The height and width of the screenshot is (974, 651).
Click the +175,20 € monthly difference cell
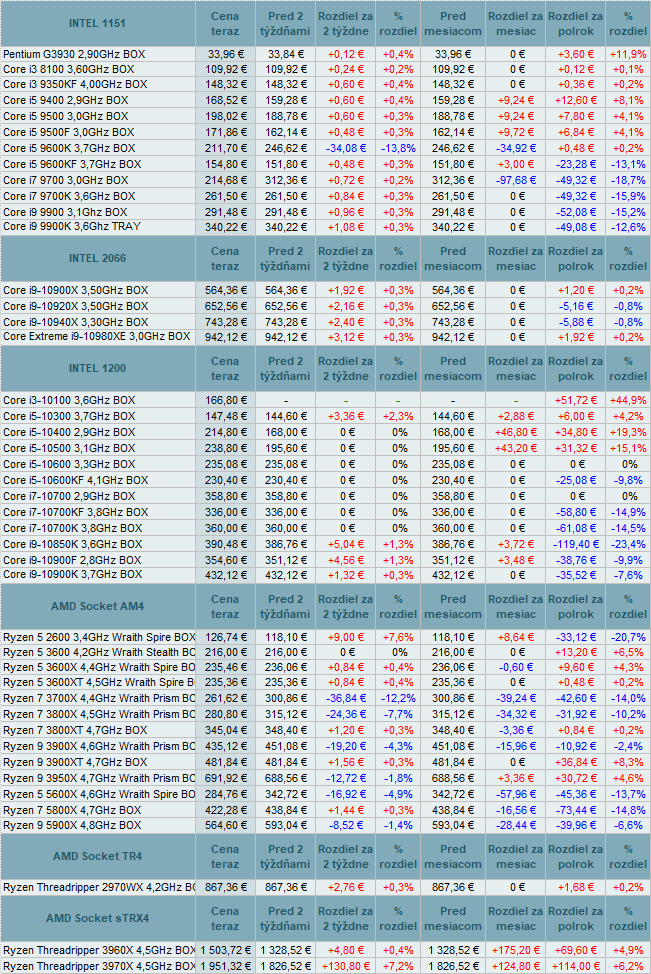click(x=516, y=950)
